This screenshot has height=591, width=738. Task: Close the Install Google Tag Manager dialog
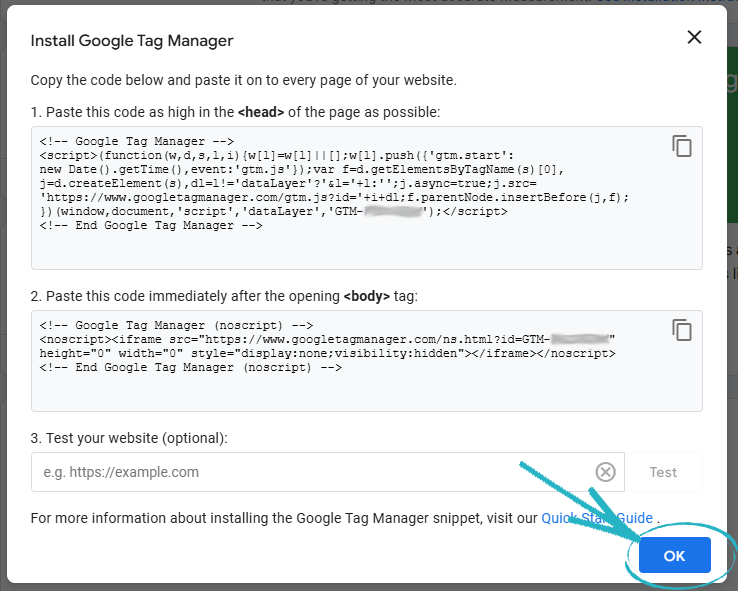694,38
